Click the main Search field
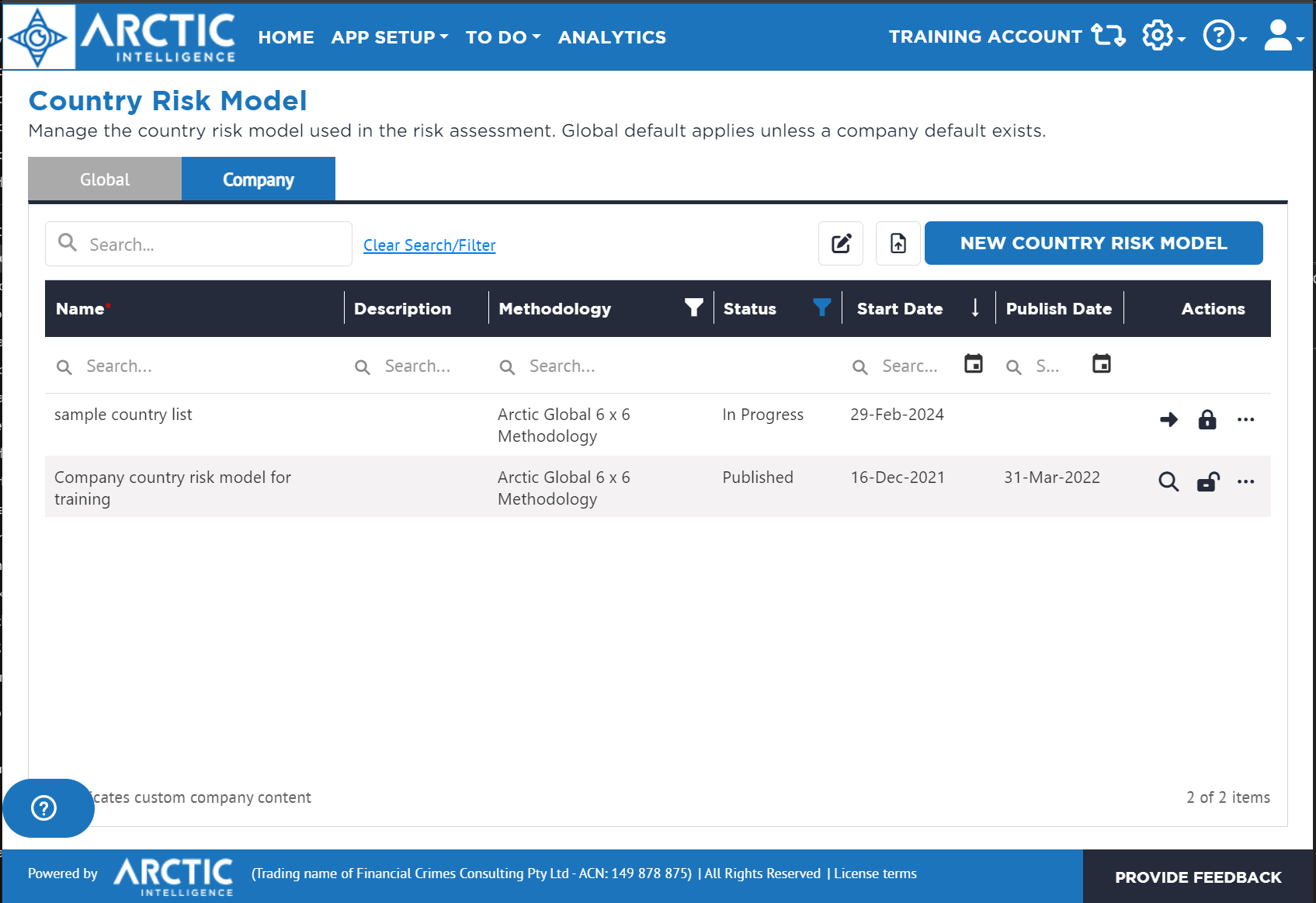Screen dimensions: 1316x903 pyautogui.click(x=199, y=244)
